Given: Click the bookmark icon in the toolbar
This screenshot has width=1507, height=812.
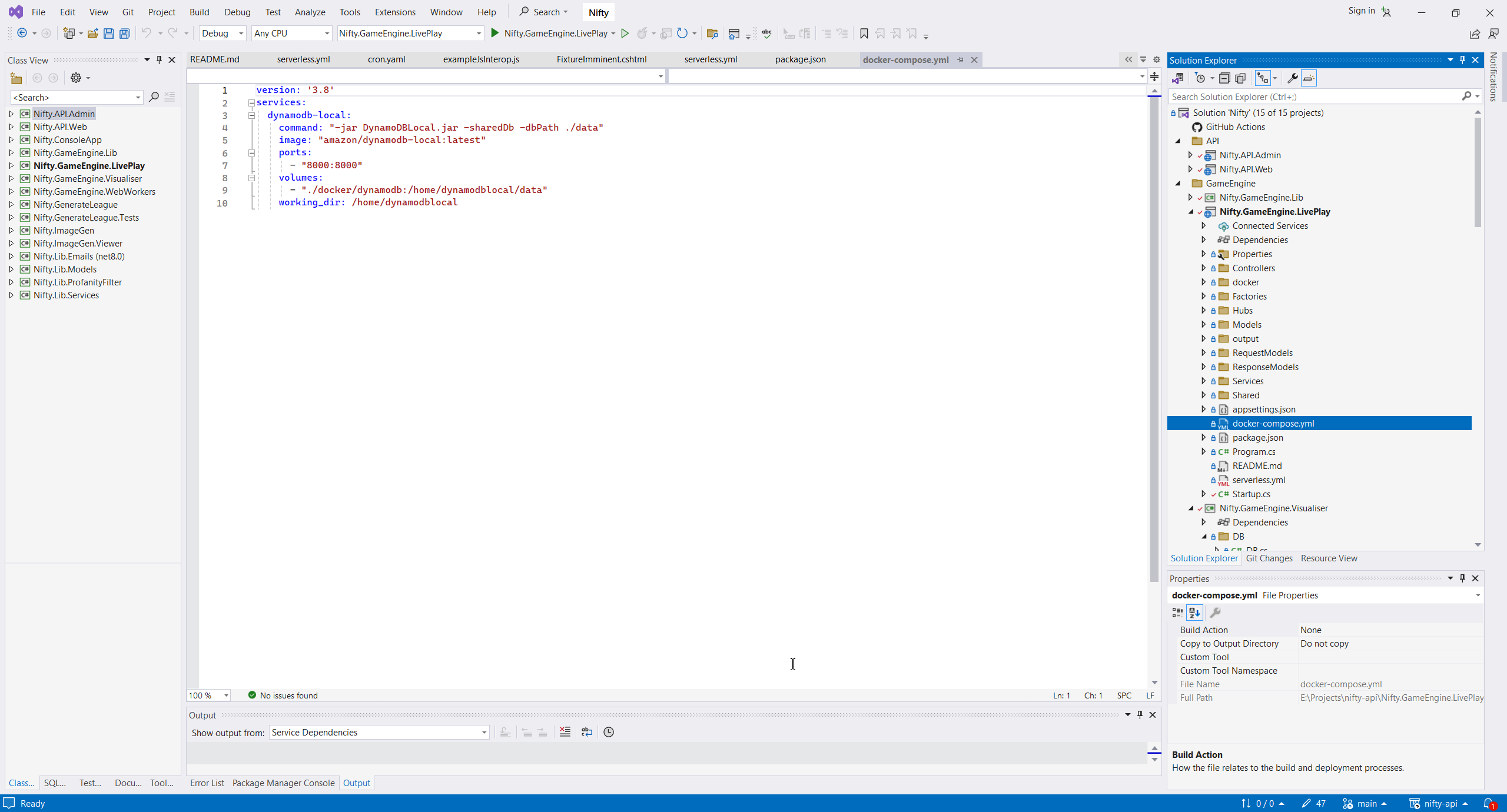Looking at the screenshot, I should tap(864, 34).
